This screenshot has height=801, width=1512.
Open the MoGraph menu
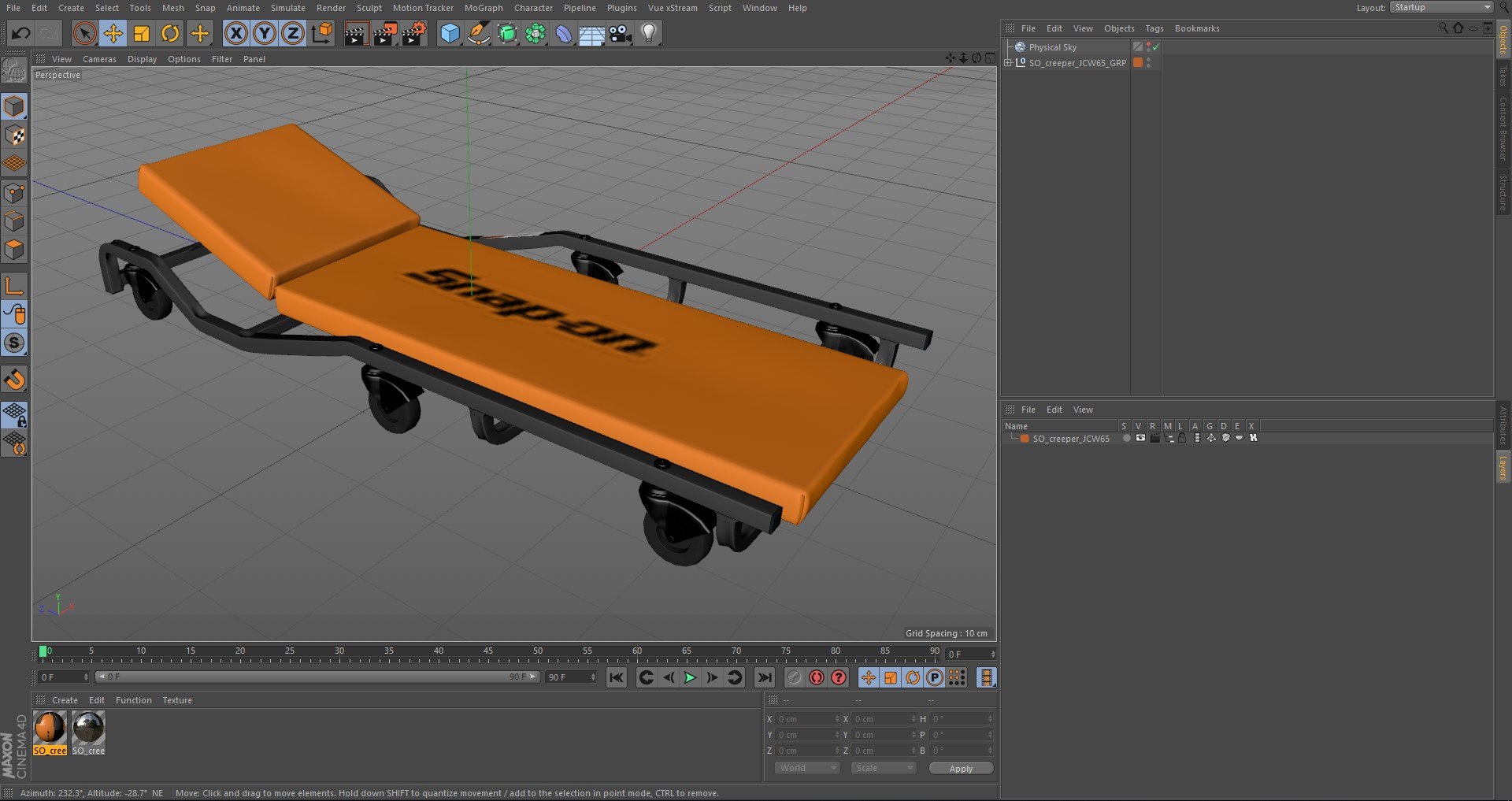[484, 8]
